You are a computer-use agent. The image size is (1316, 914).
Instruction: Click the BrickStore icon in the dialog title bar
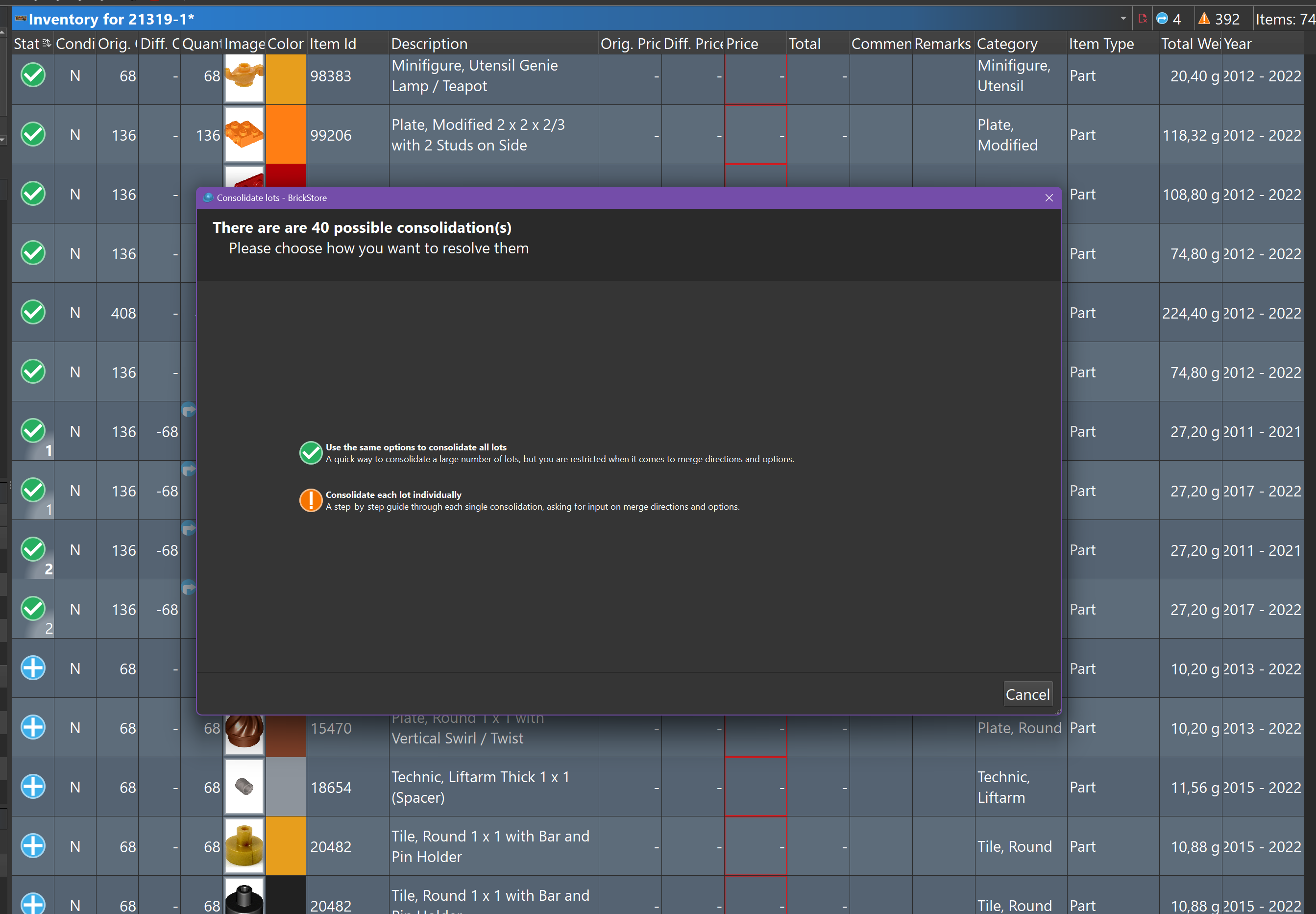click(x=207, y=198)
